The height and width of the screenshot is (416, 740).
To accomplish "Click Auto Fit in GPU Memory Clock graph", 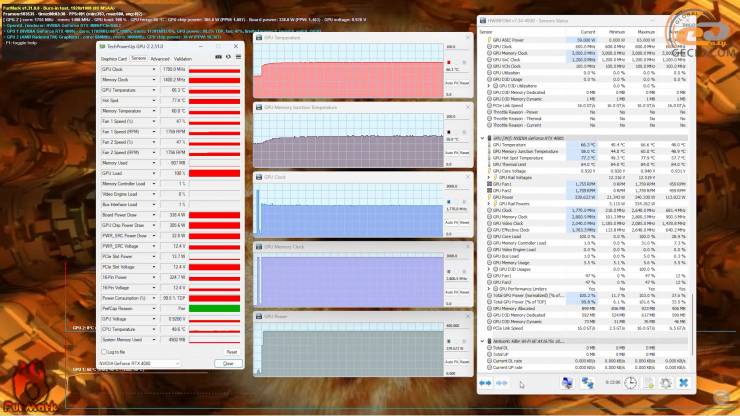I will point(451,292).
